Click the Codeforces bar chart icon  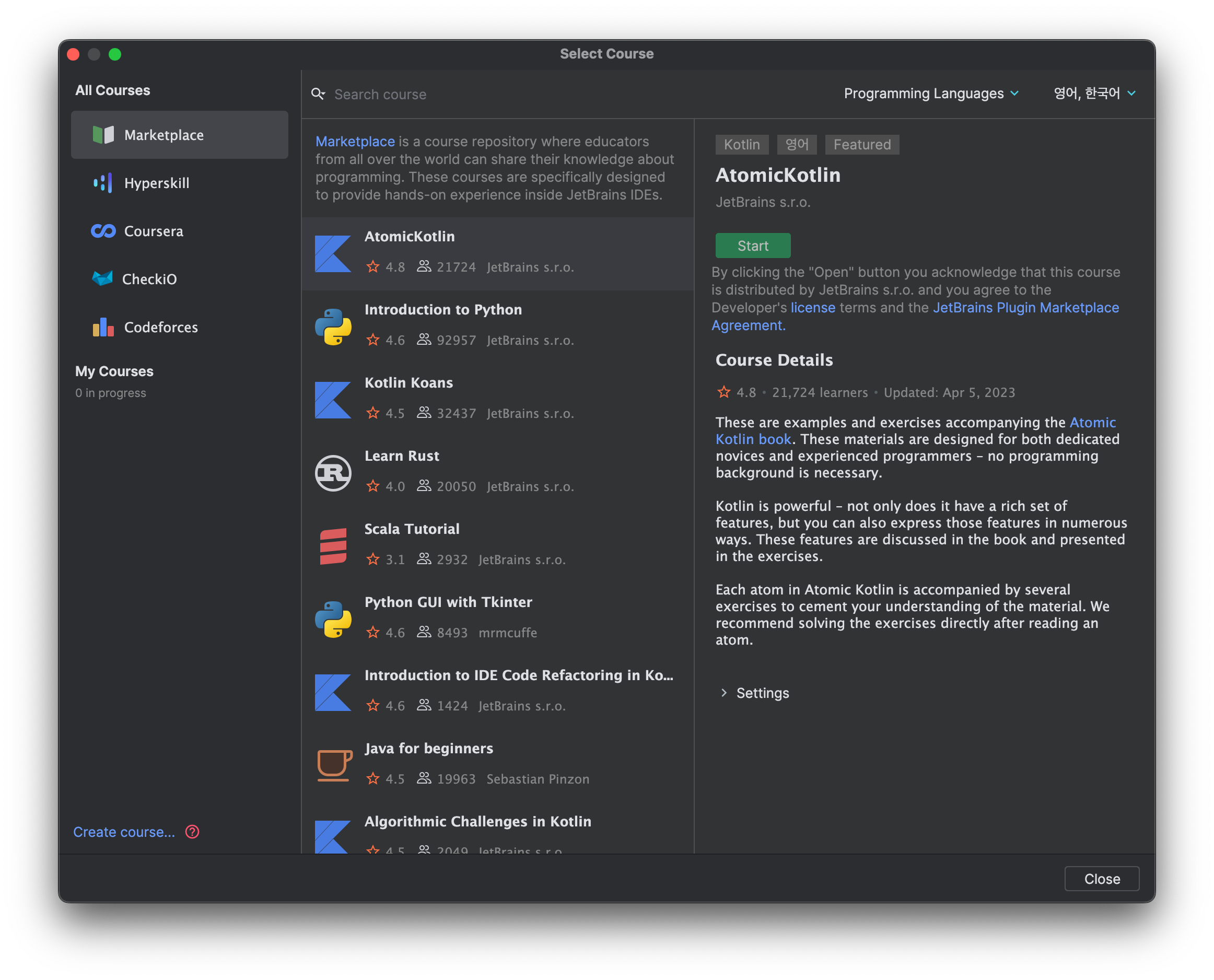(x=103, y=327)
